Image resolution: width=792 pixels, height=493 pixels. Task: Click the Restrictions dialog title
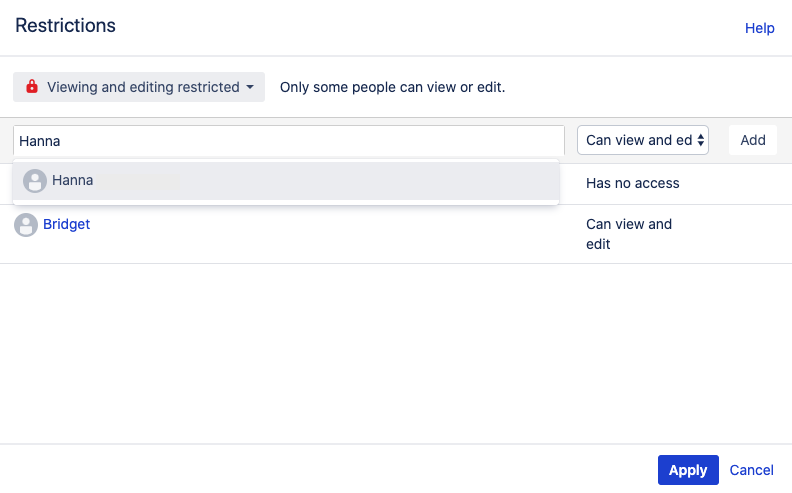(x=65, y=25)
